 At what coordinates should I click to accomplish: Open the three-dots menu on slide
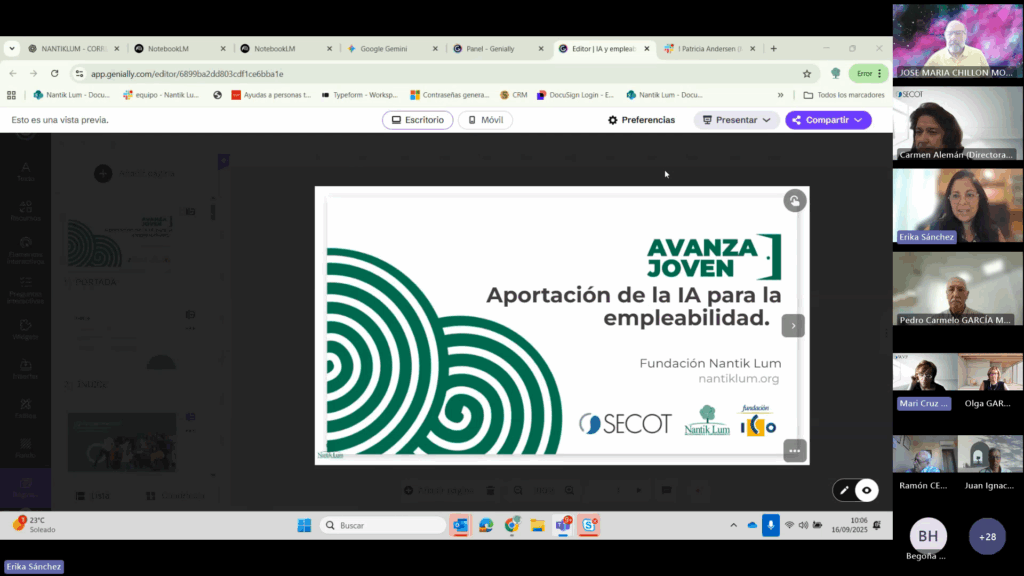point(794,451)
